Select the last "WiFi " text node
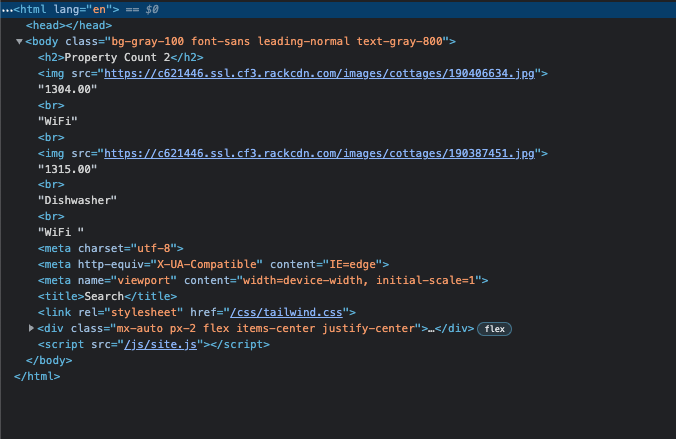This screenshot has width=676, height=439. (61, 232)
